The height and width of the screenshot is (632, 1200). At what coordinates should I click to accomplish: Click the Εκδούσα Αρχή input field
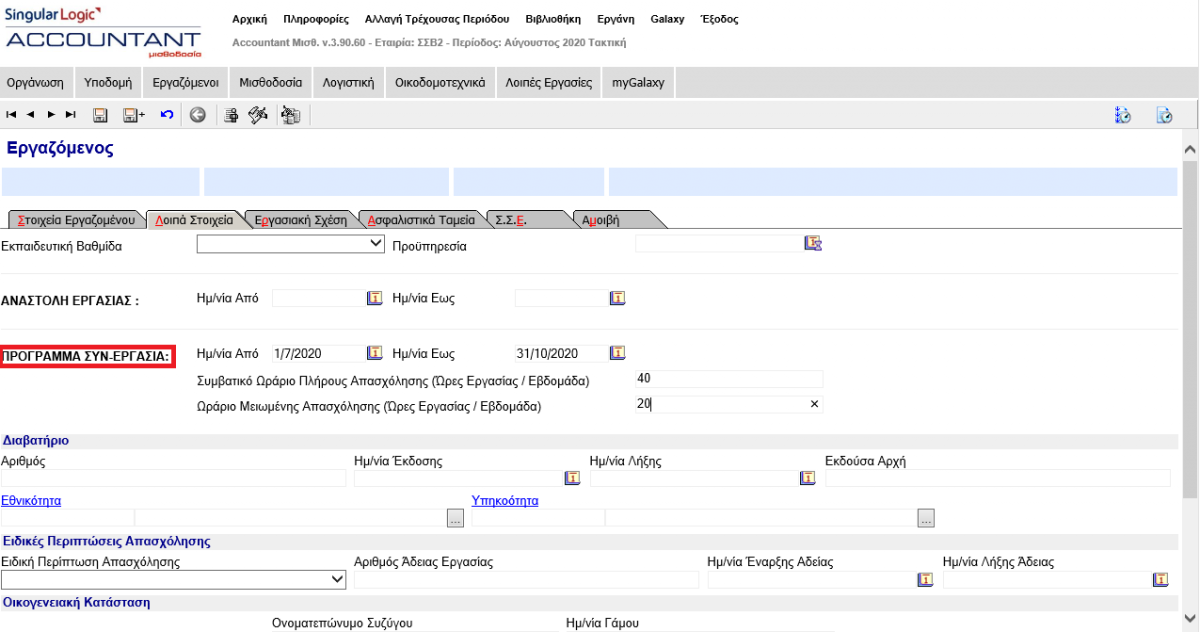coord(997,478)
